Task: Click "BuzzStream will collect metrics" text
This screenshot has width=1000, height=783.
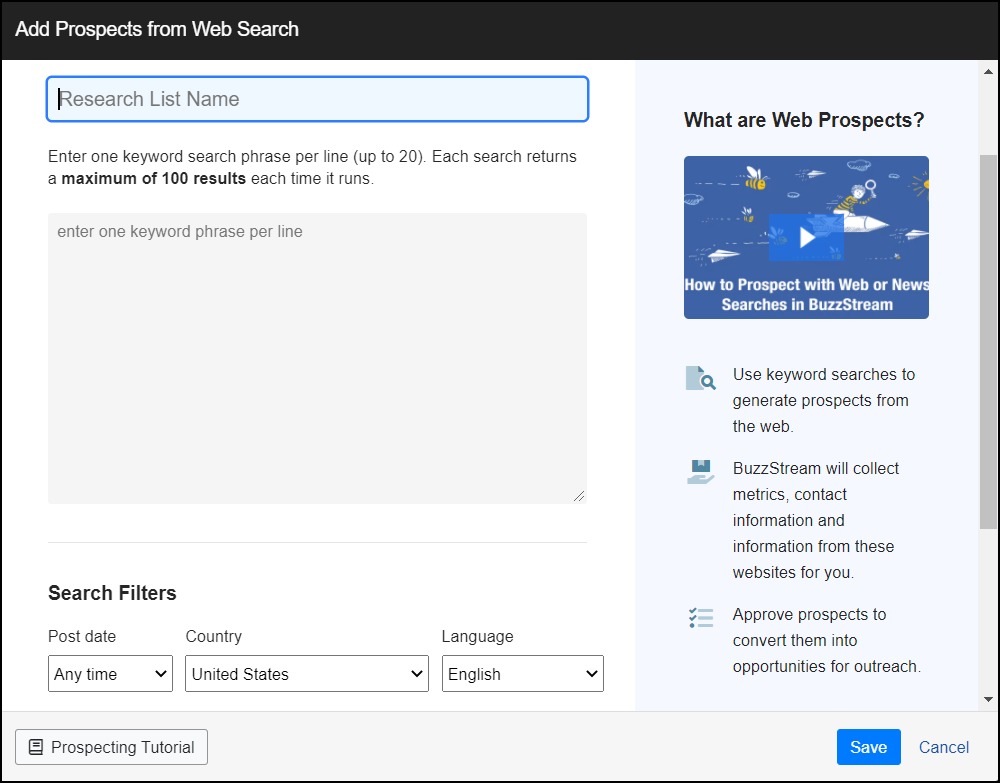Action: (816, 520)
